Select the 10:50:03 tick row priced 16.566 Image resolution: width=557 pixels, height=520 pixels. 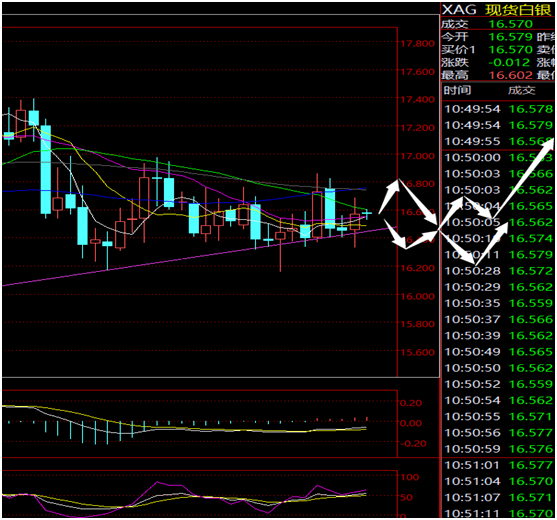point(499,174)
